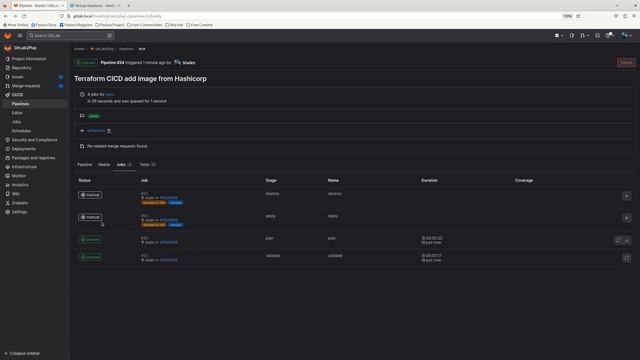Click the manual status badge for destroy job
This screenshot has height=360, width=640.
pos(90,195)
